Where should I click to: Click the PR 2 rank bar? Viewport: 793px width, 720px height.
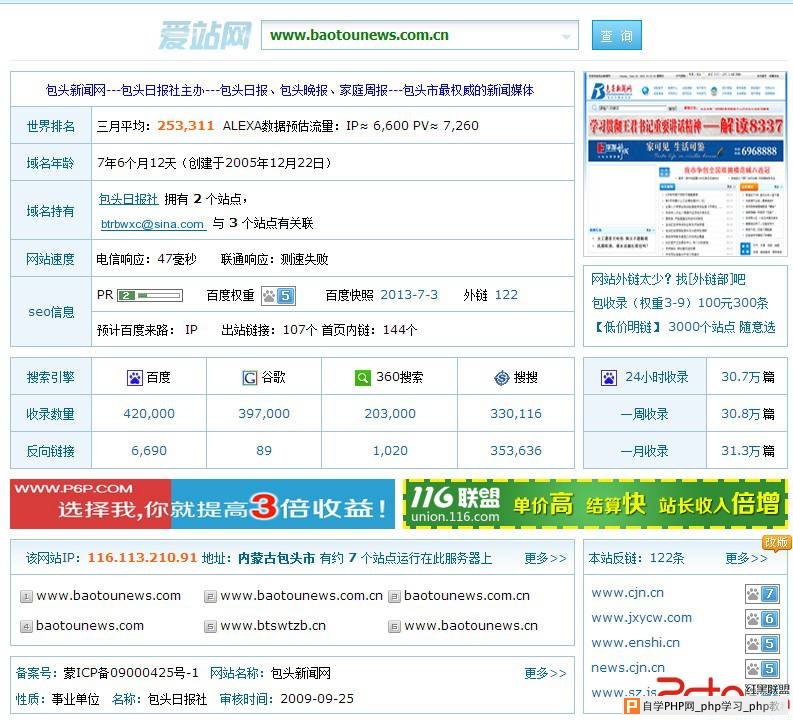tap(150, 295)
